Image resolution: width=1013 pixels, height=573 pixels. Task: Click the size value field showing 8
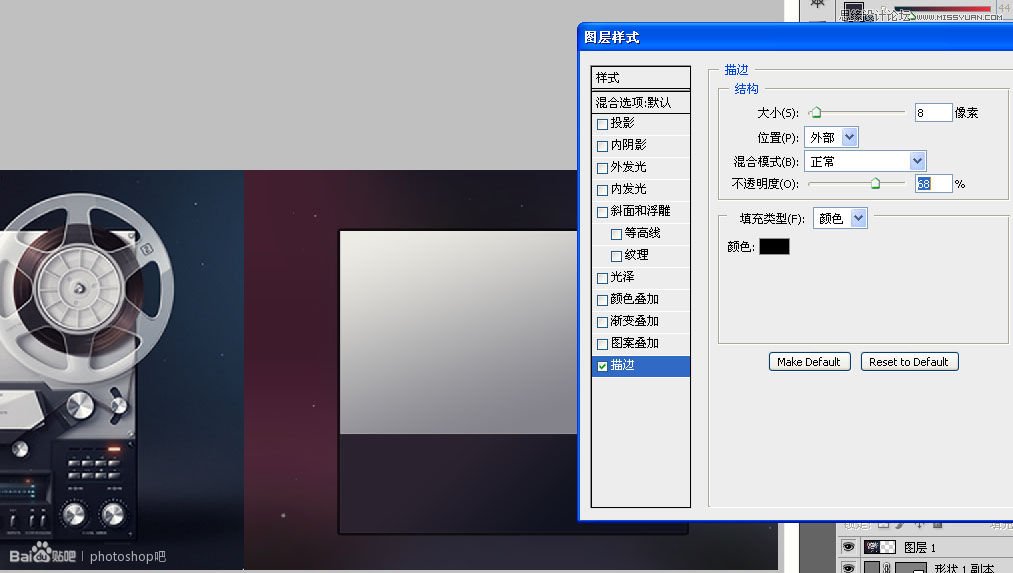point(934,112)
